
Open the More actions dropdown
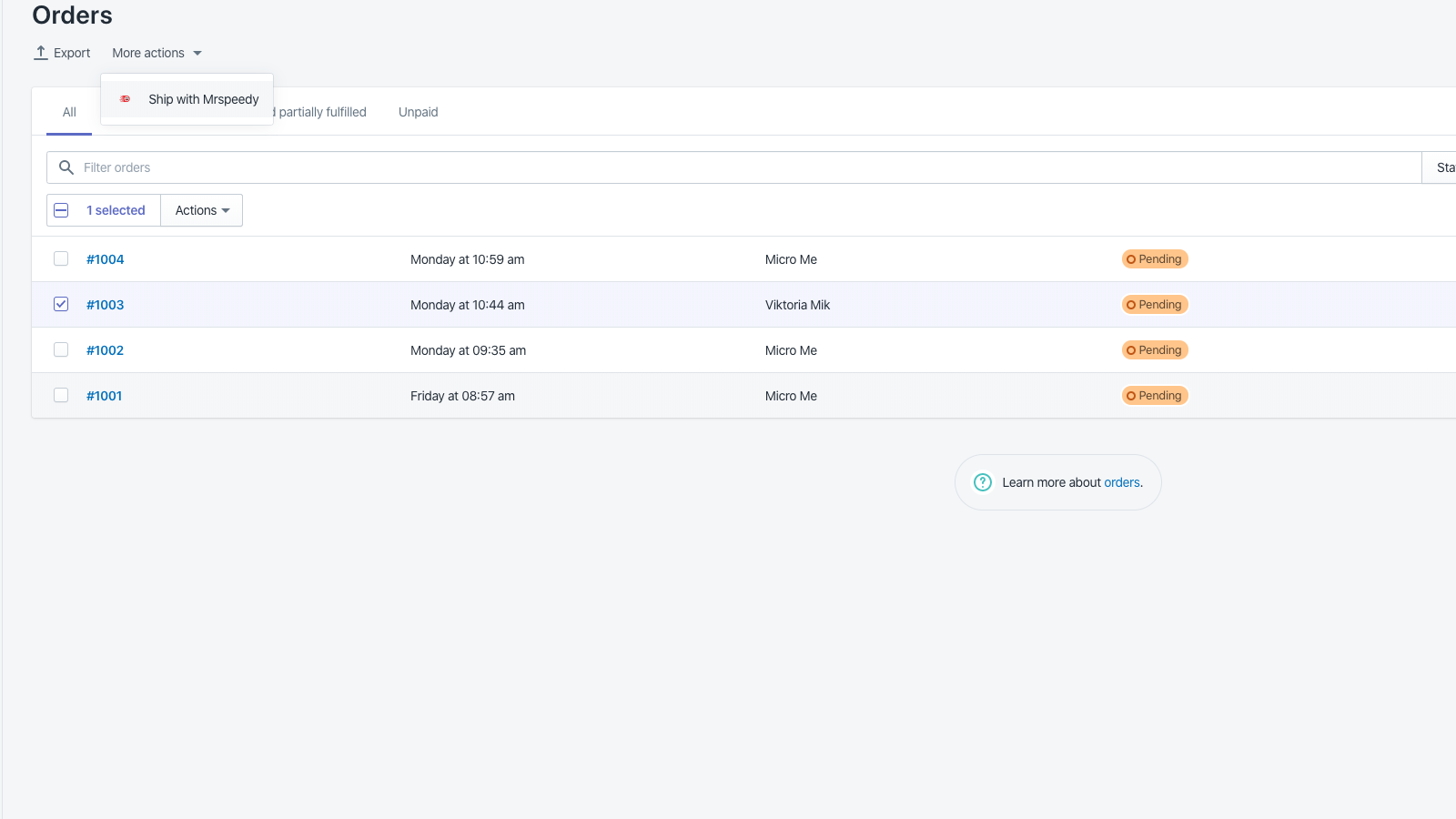tap(157, 53)
